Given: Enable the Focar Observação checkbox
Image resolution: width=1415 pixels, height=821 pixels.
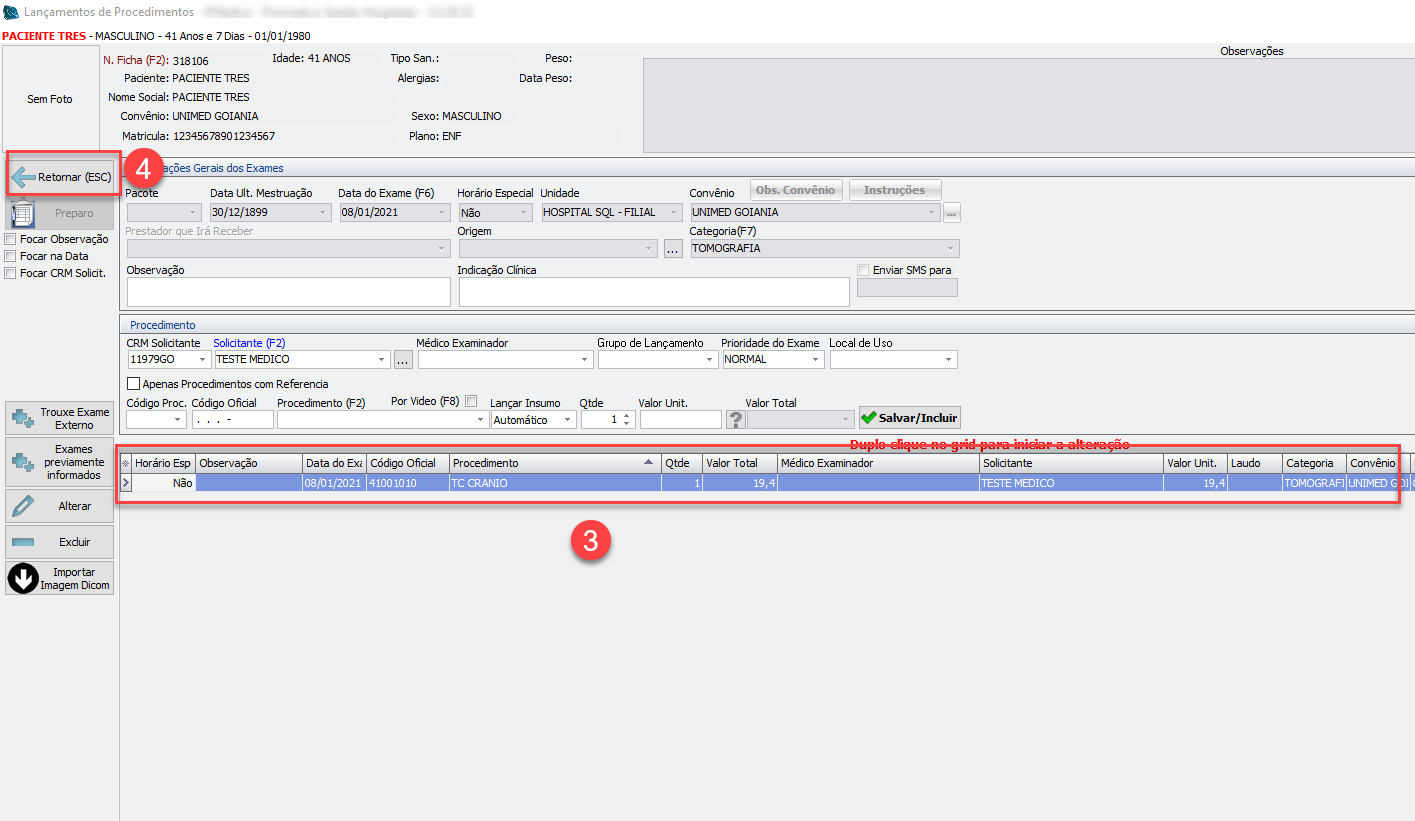Looking at the screenshot, I should click(11, 240).
